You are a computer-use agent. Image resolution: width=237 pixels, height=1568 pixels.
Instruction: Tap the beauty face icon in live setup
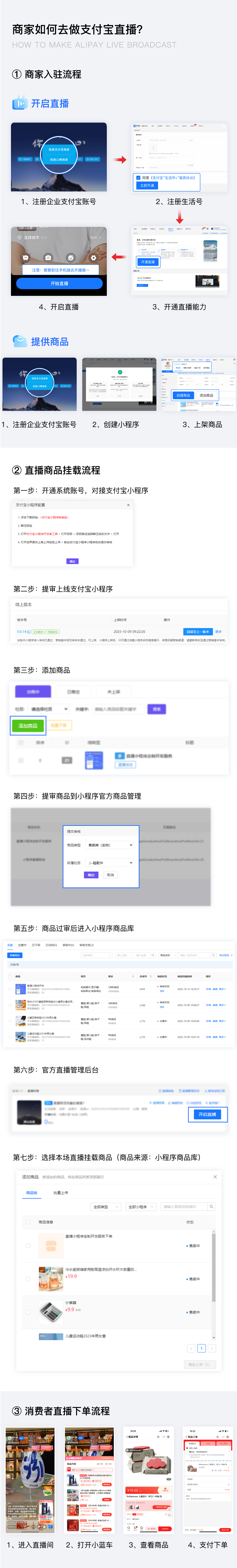(x=71, y=258)
